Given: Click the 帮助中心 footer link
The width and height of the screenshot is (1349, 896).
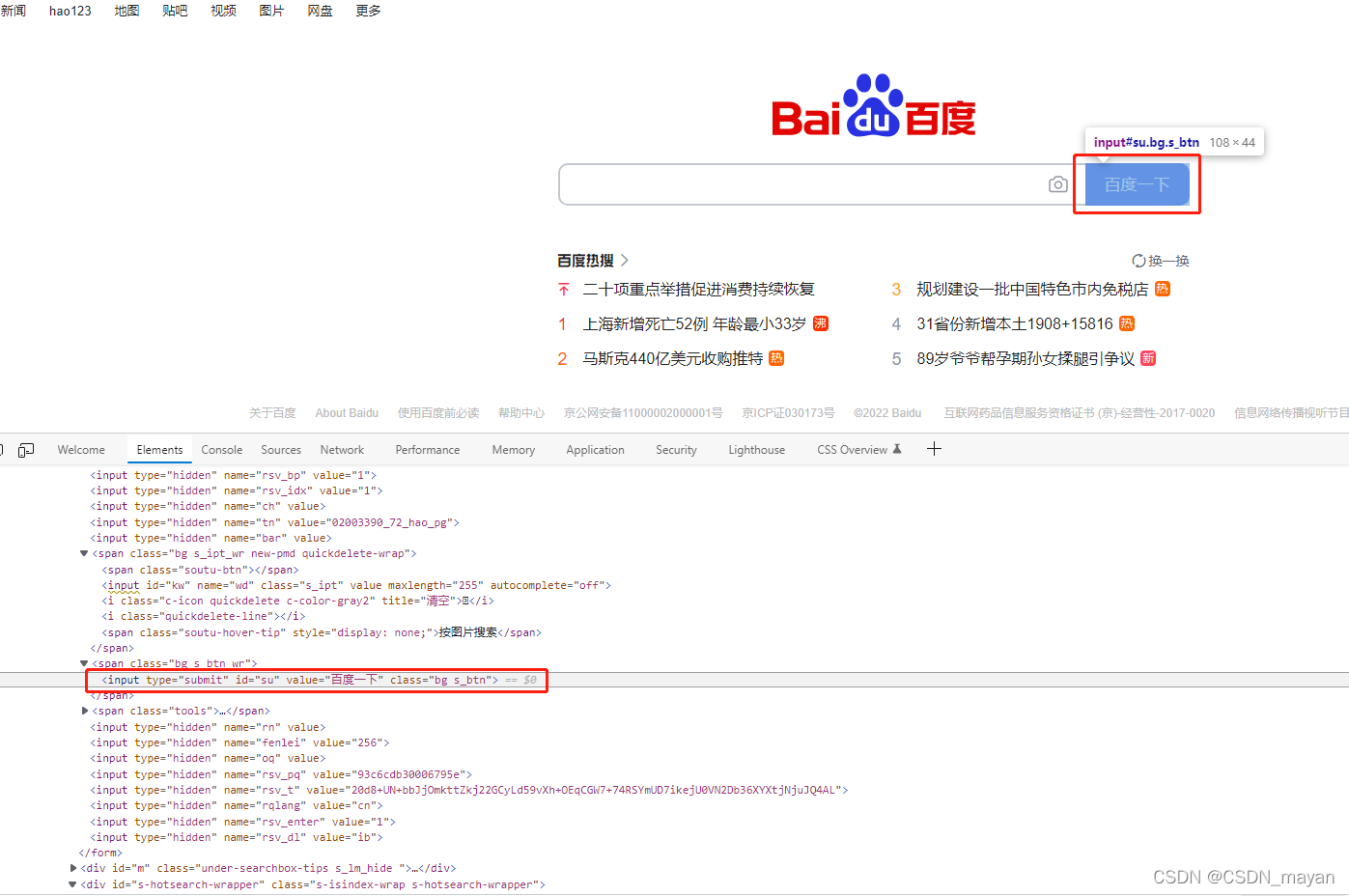Looking at the screenshot, I should [521, 413].
